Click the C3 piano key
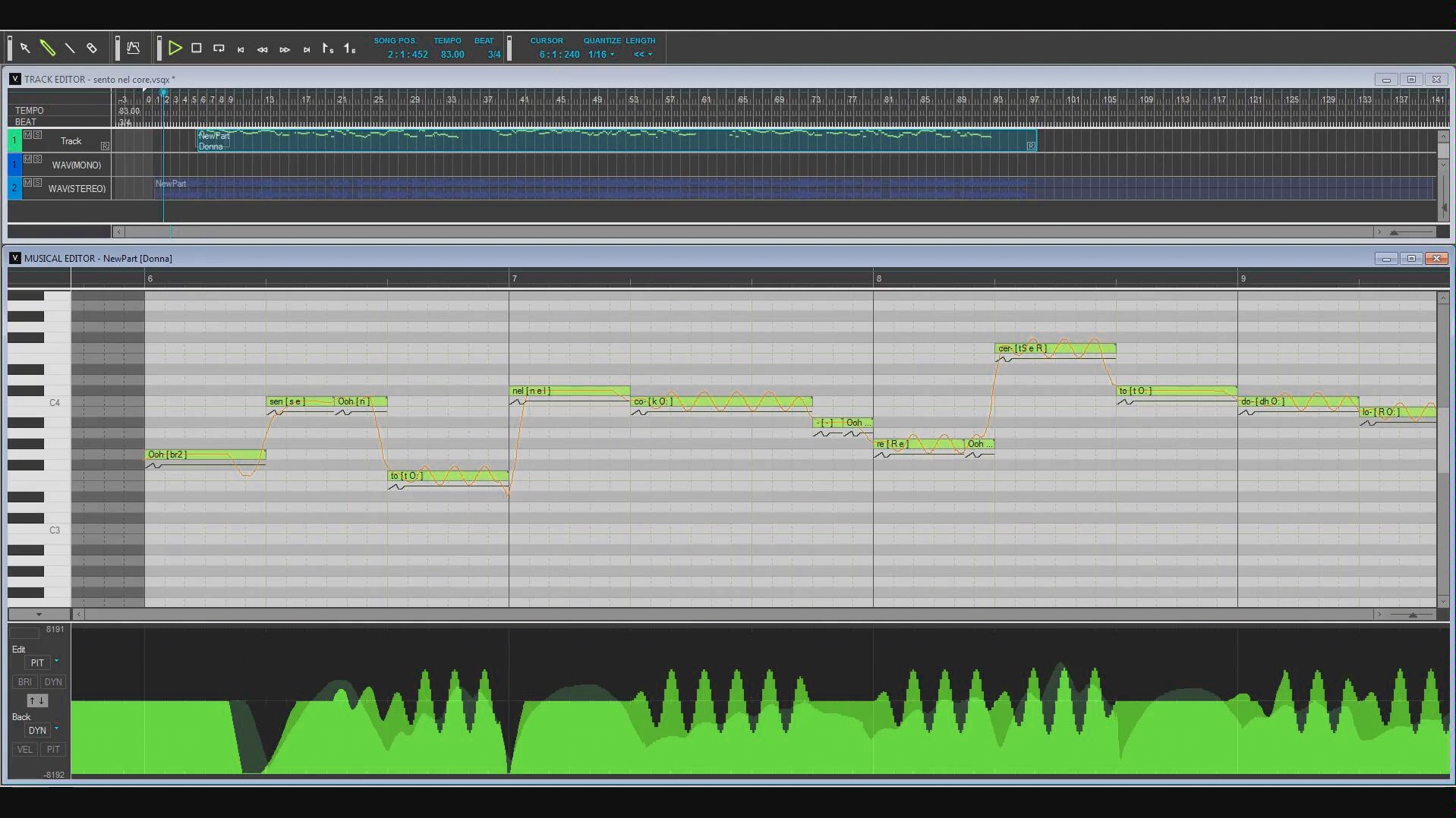Screen dimensions: 1456x818 [39, 530]
